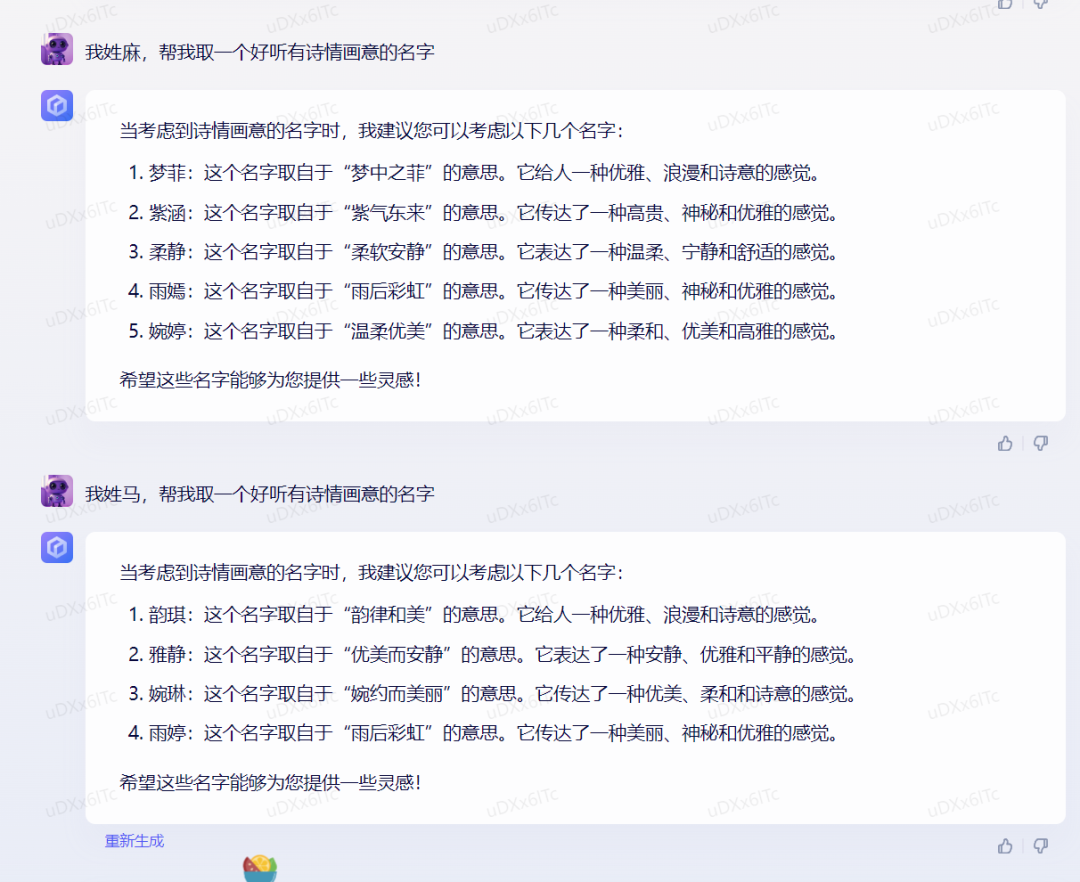Click the partially visible thumbs-up at top edge
This screenshot has width=1080, height=882.
1005,3
